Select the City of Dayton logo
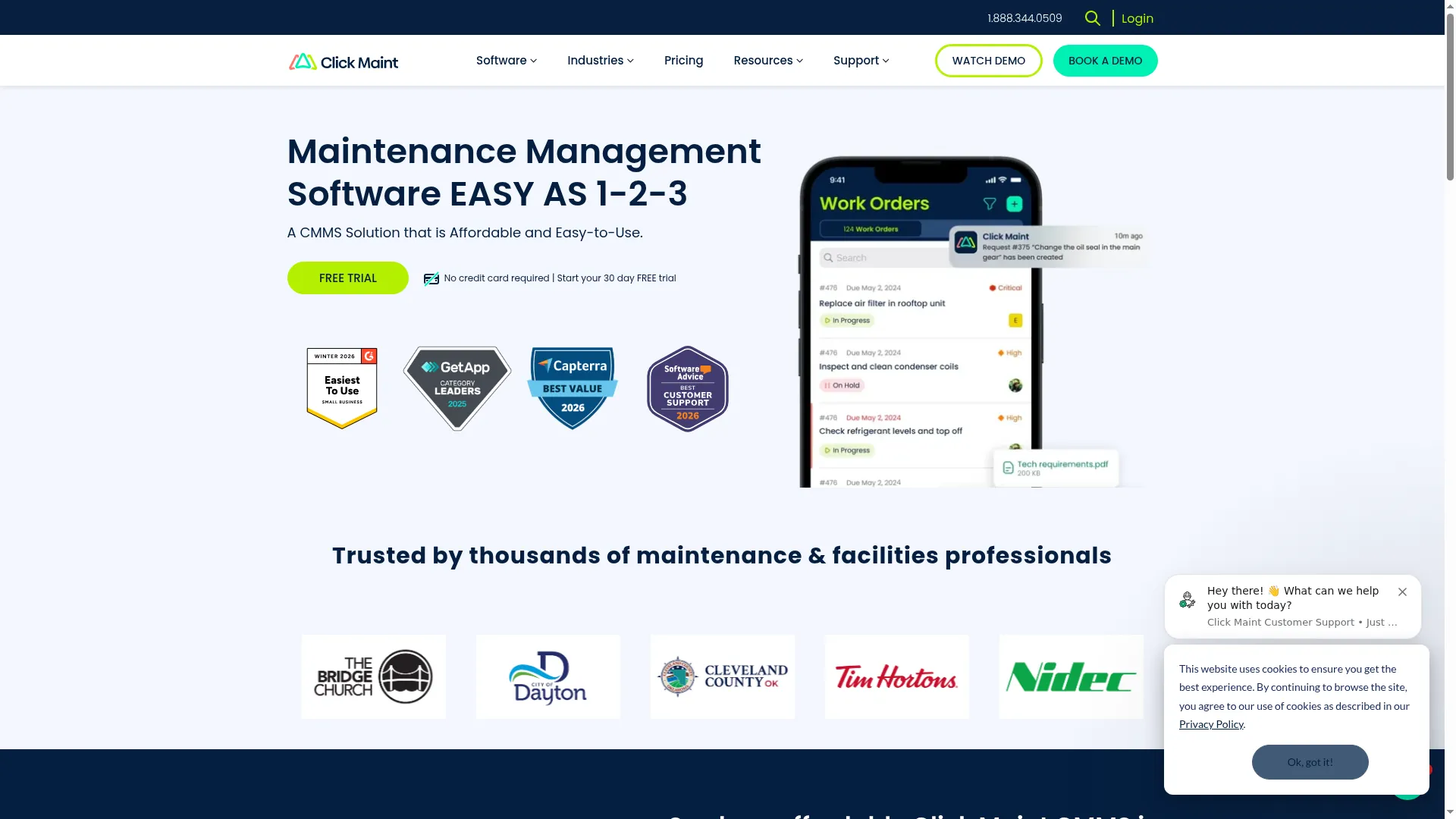The height and width of the screenshot is (819, 1456). (548, 676)
